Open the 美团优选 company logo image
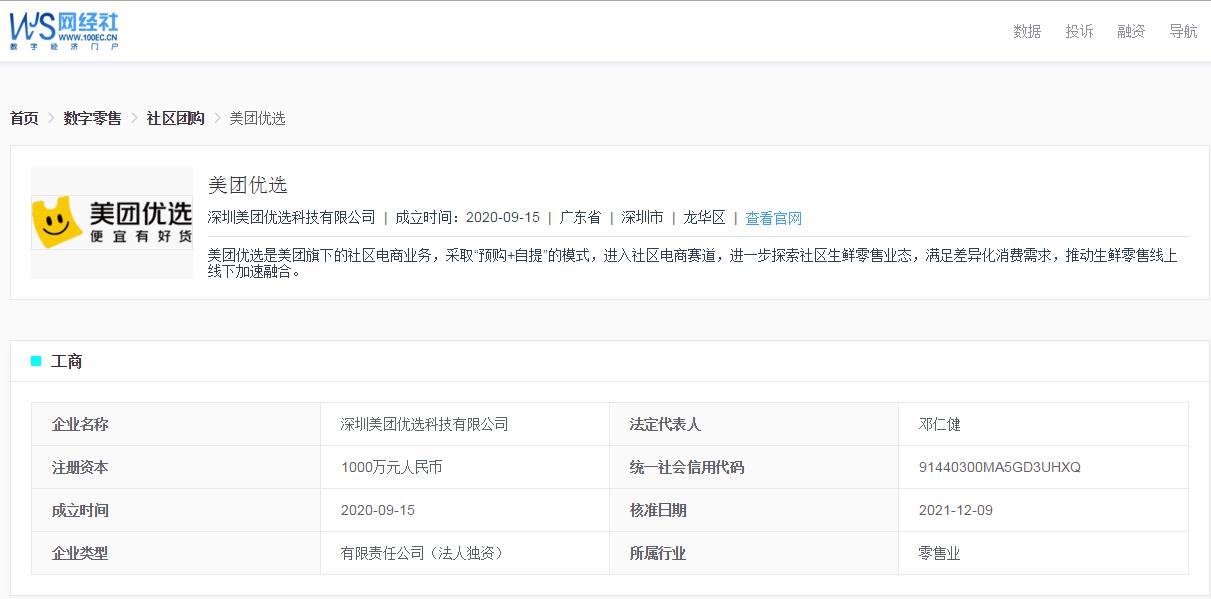This screenshot has height=599, width=1211. [111, 221]
